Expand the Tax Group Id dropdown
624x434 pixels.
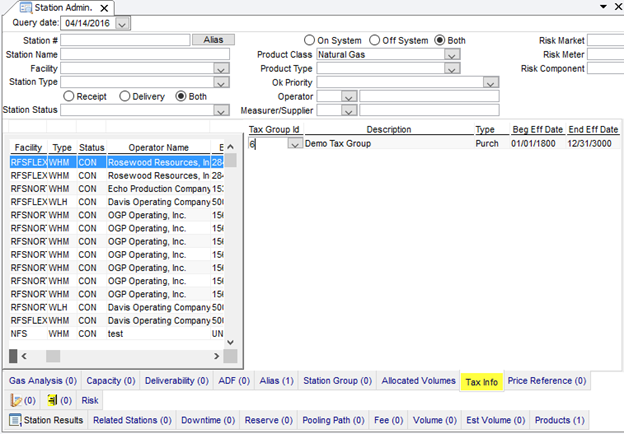point(294,144)
